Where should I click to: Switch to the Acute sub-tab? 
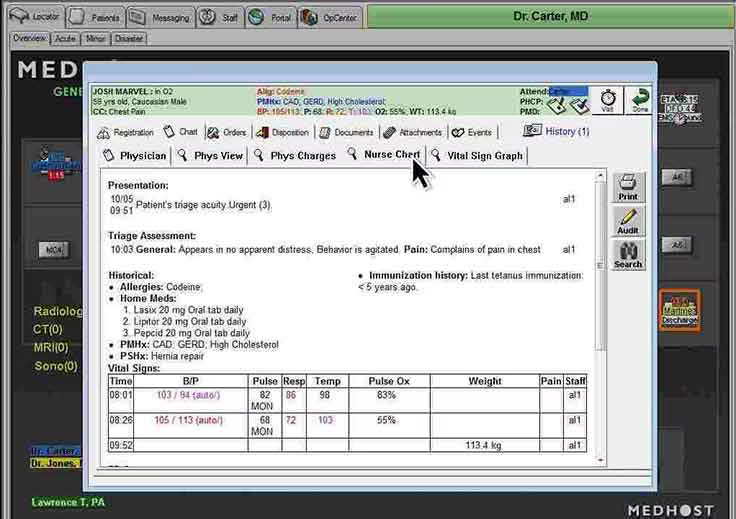click(x=65, y=38)
